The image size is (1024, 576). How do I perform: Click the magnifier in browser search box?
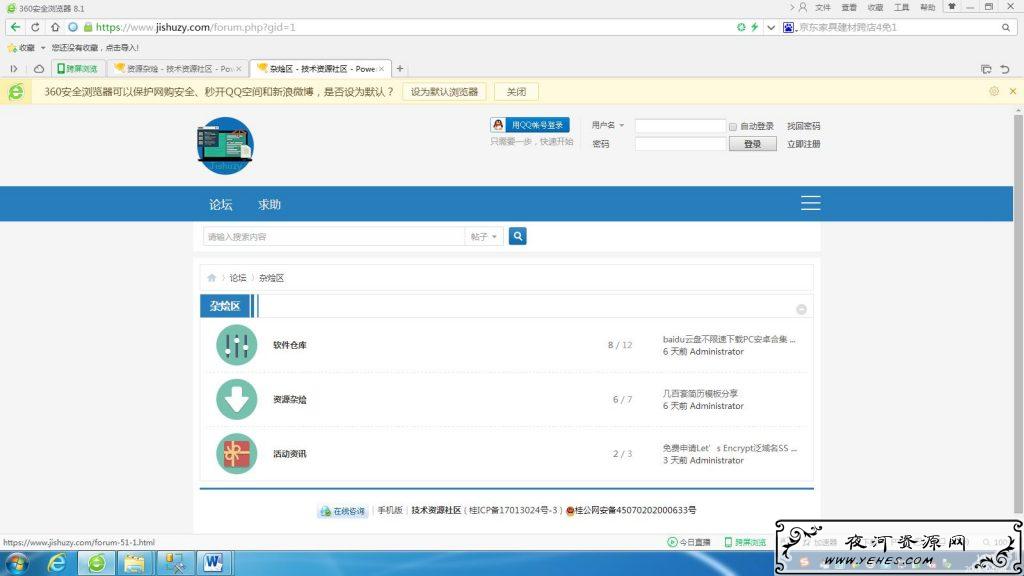(1006, 27)
